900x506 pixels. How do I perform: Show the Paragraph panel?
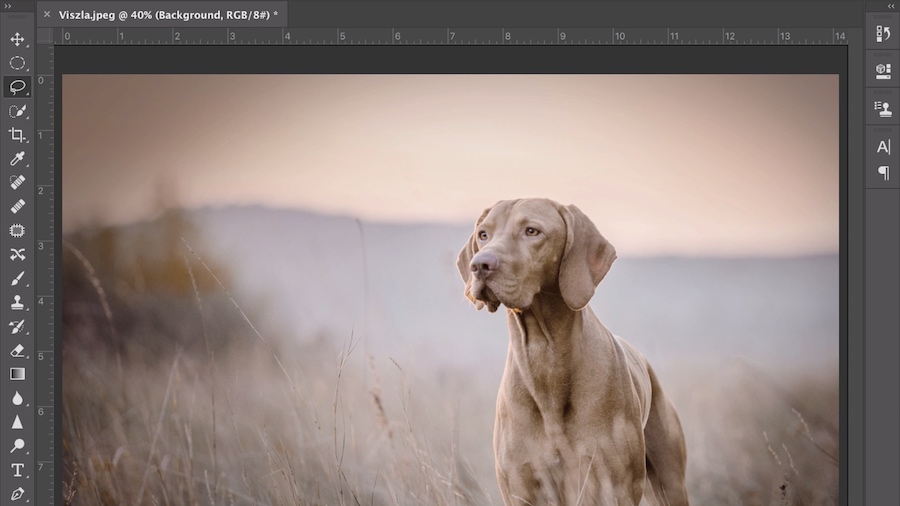pyautogui.click(x=883, y=172)
